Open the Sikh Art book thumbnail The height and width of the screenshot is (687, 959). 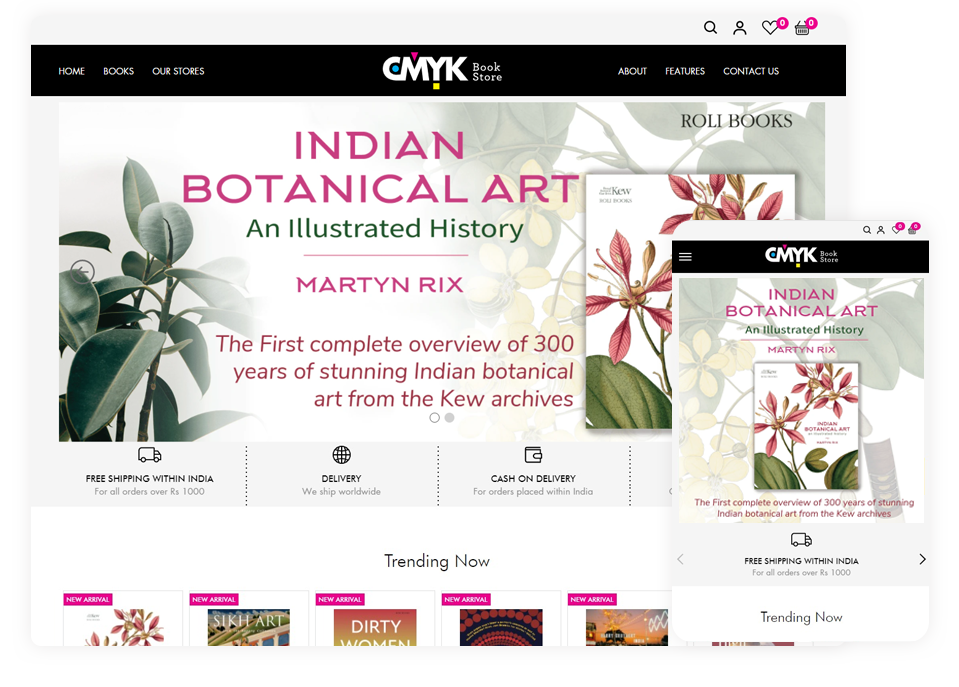tap(248, 627)
